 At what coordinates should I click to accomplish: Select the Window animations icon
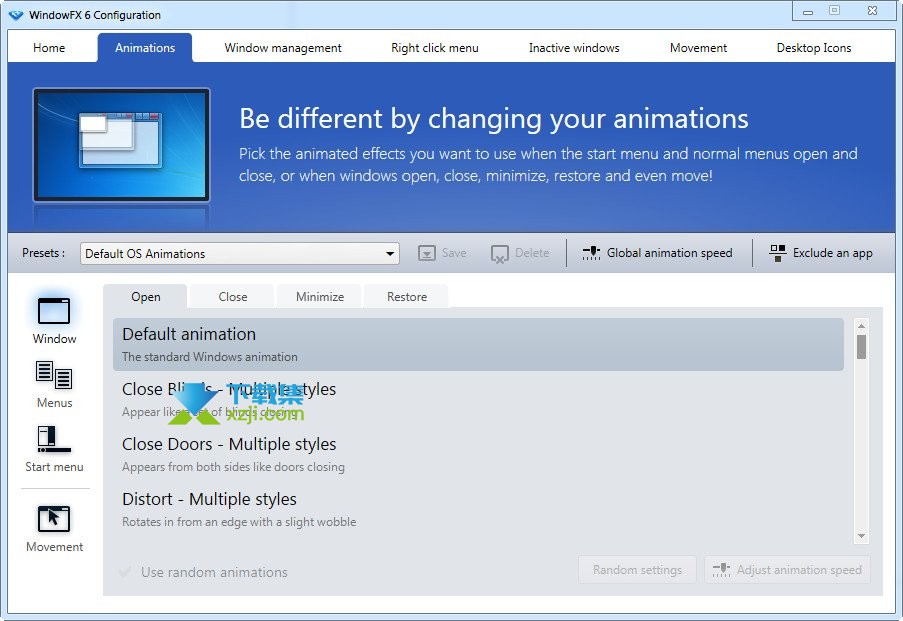(x=54, y=311)
